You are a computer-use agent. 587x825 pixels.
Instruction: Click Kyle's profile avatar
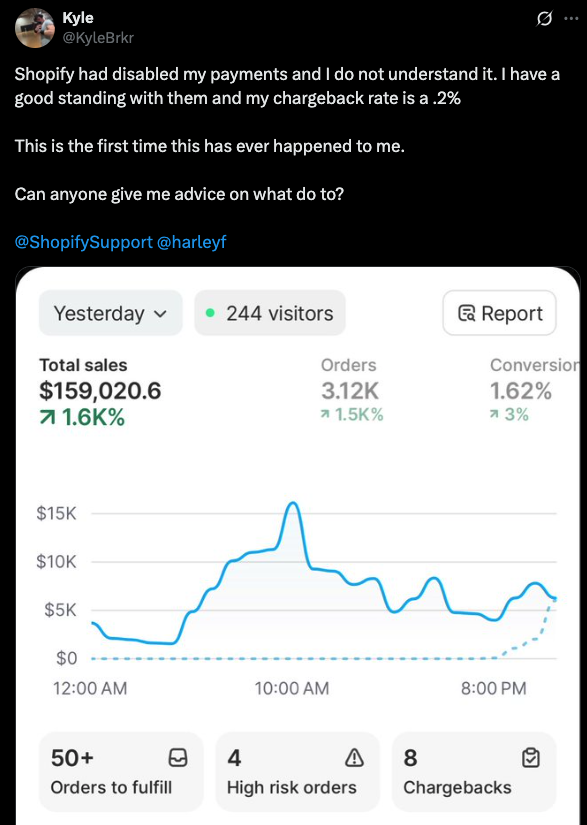click(35, 24)
